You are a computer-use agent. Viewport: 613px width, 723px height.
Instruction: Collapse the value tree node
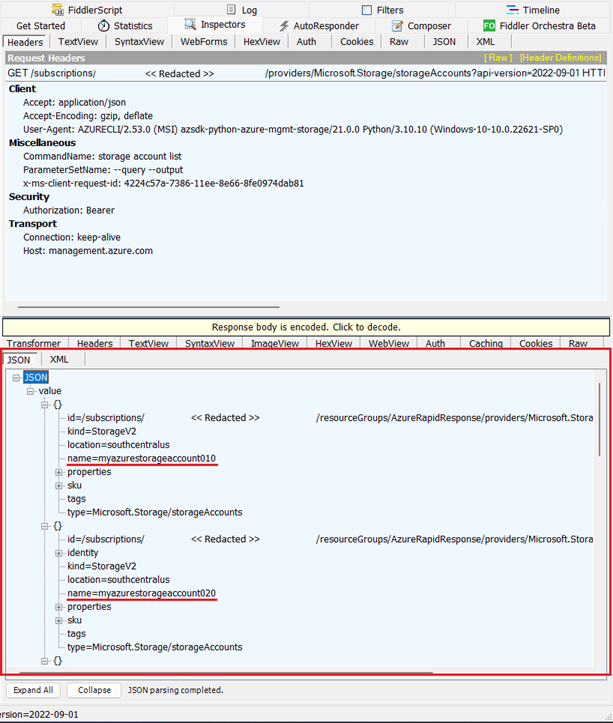(x=30, y=391)
